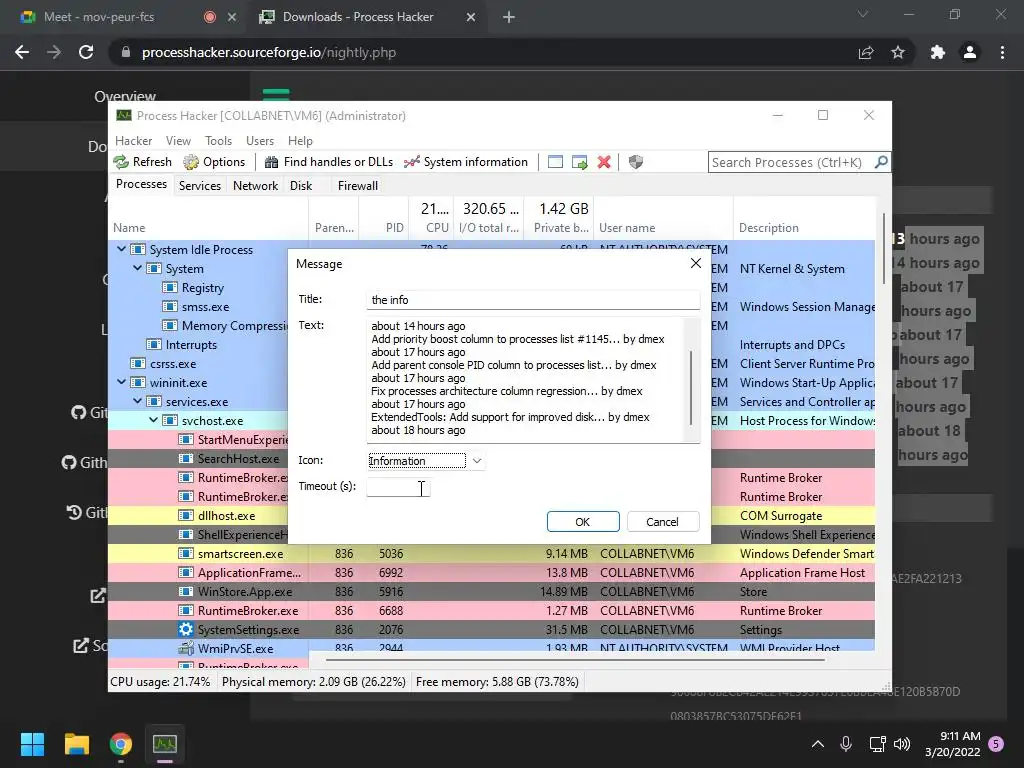Switch to the Network tab
Image resolution: width=1024 pixels, height=768 pixels.
[x=255, y=185]
